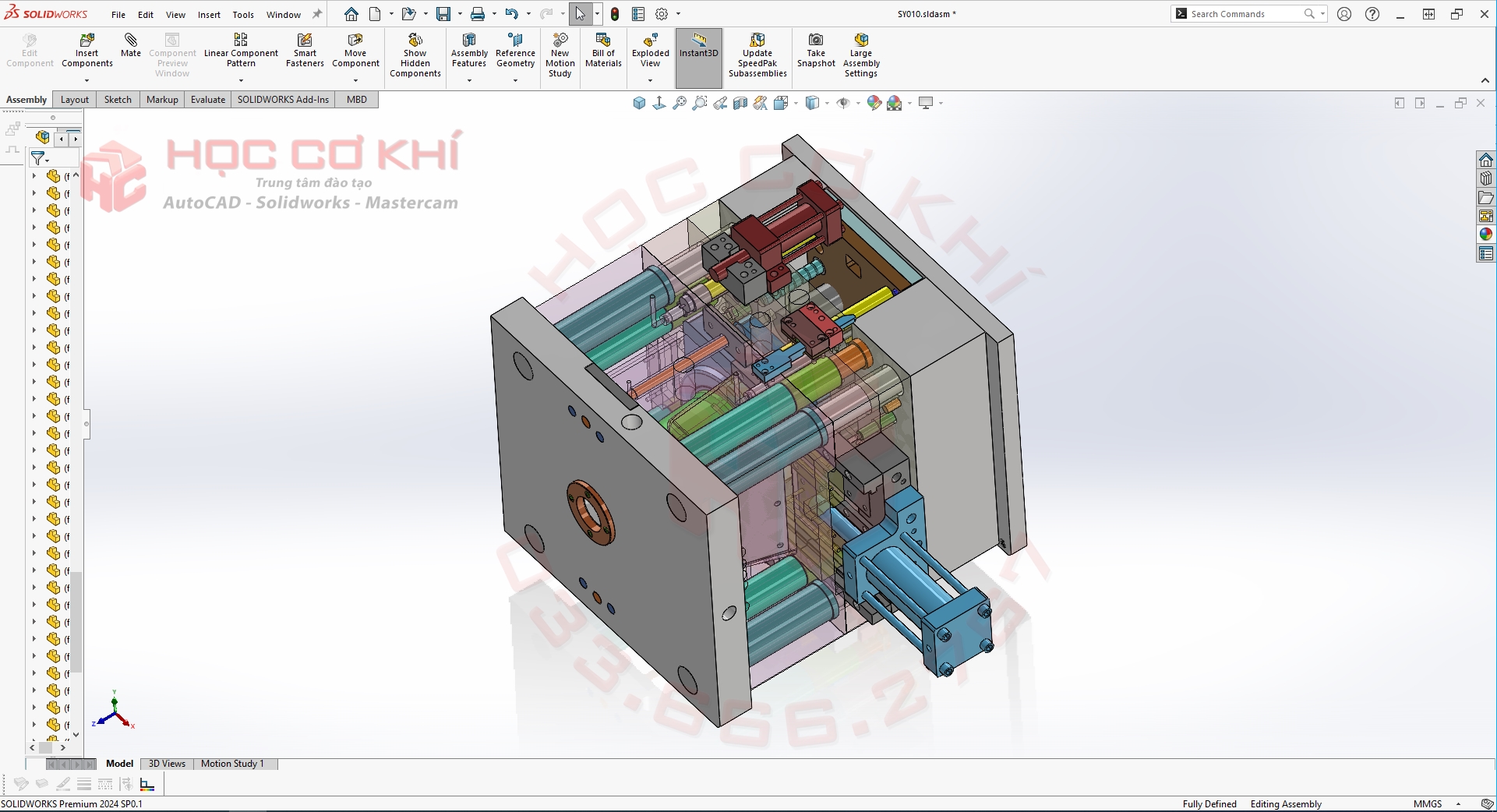This screenshot has height=812, width=1497.
Task: Open the Exploded View dropdown arrow
Action: (x=650, y=80)
